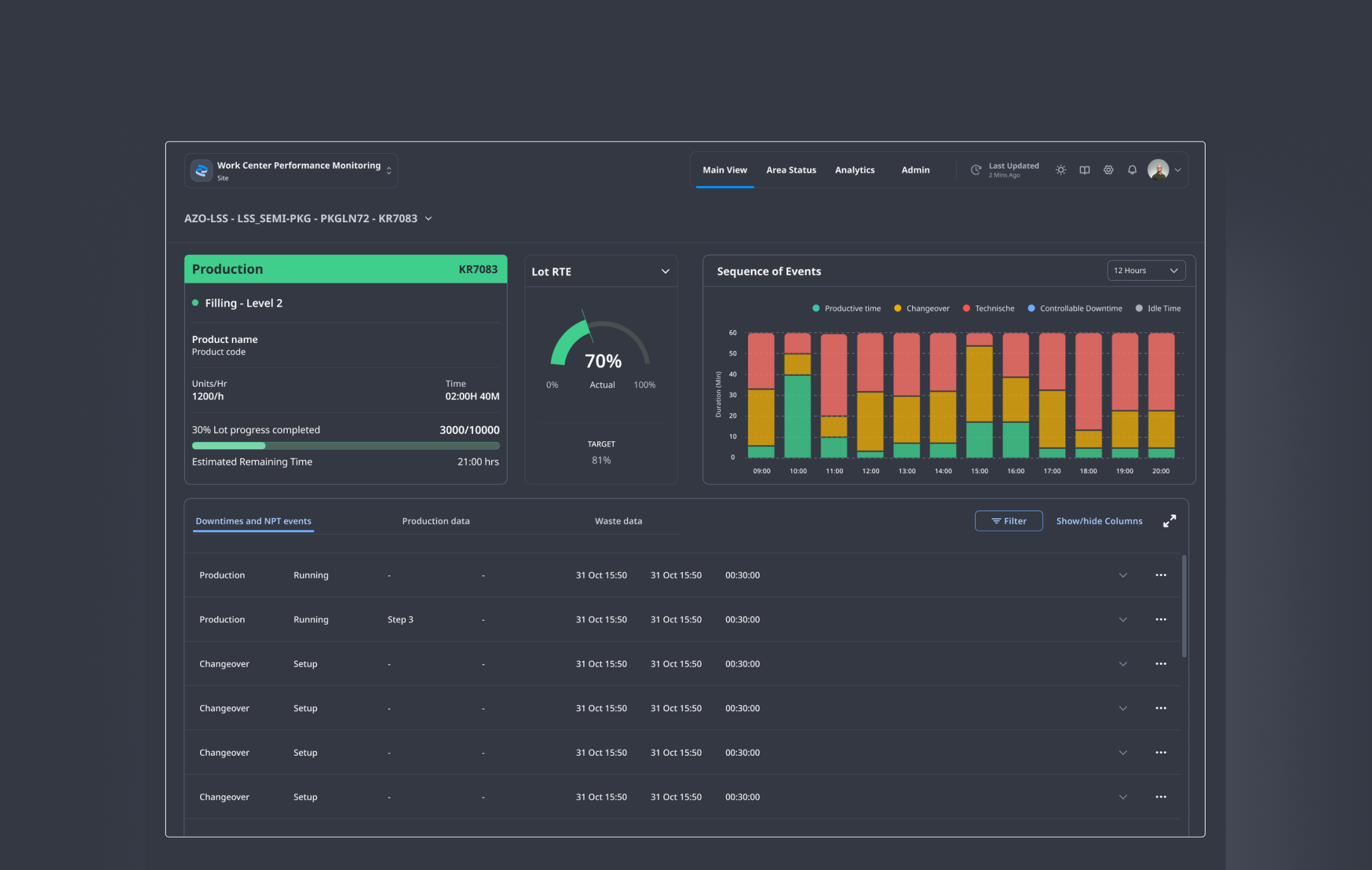The image size is (1372, 870).
Task: Click the Filter button
Action: pos(1009,521)
